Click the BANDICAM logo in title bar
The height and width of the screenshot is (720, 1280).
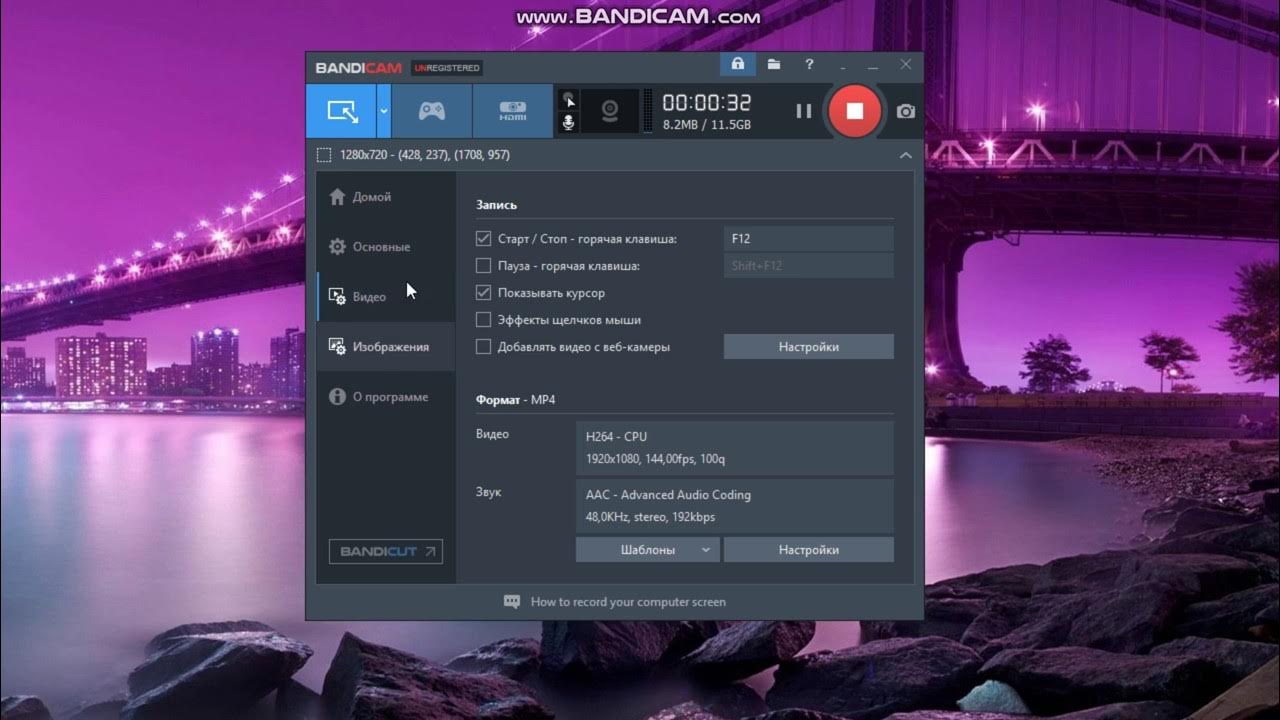pyautogui.click(x=358, y=68)
